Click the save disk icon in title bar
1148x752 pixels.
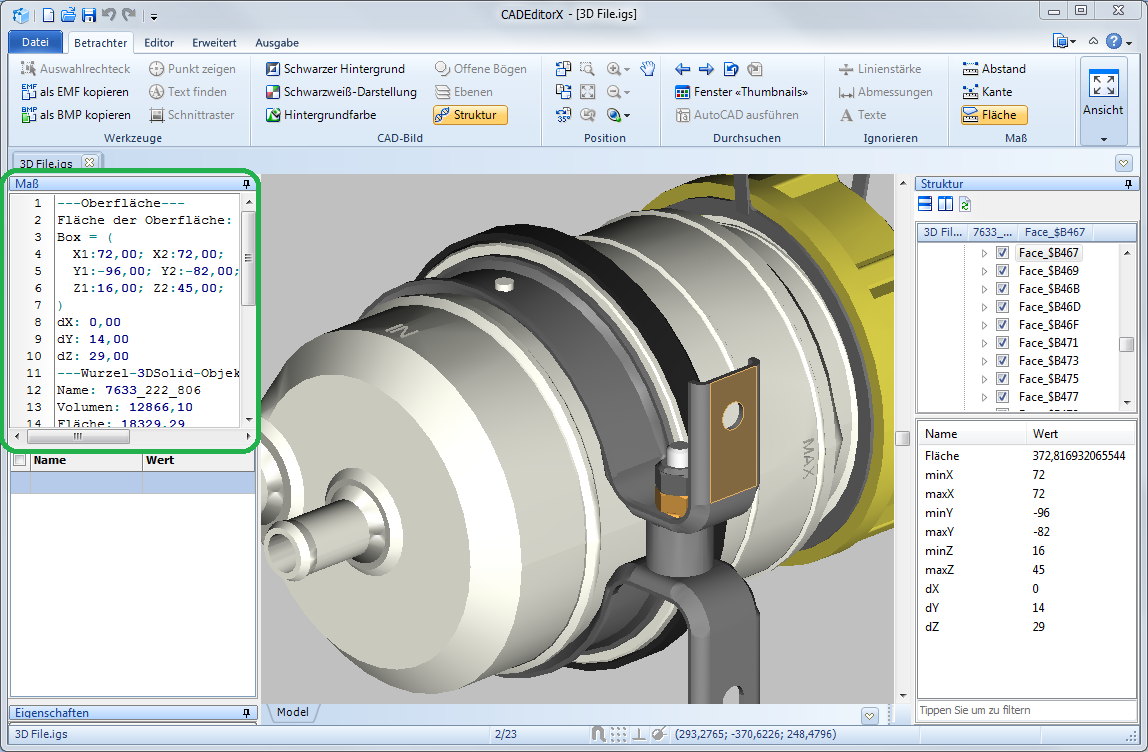click(88, 15)
